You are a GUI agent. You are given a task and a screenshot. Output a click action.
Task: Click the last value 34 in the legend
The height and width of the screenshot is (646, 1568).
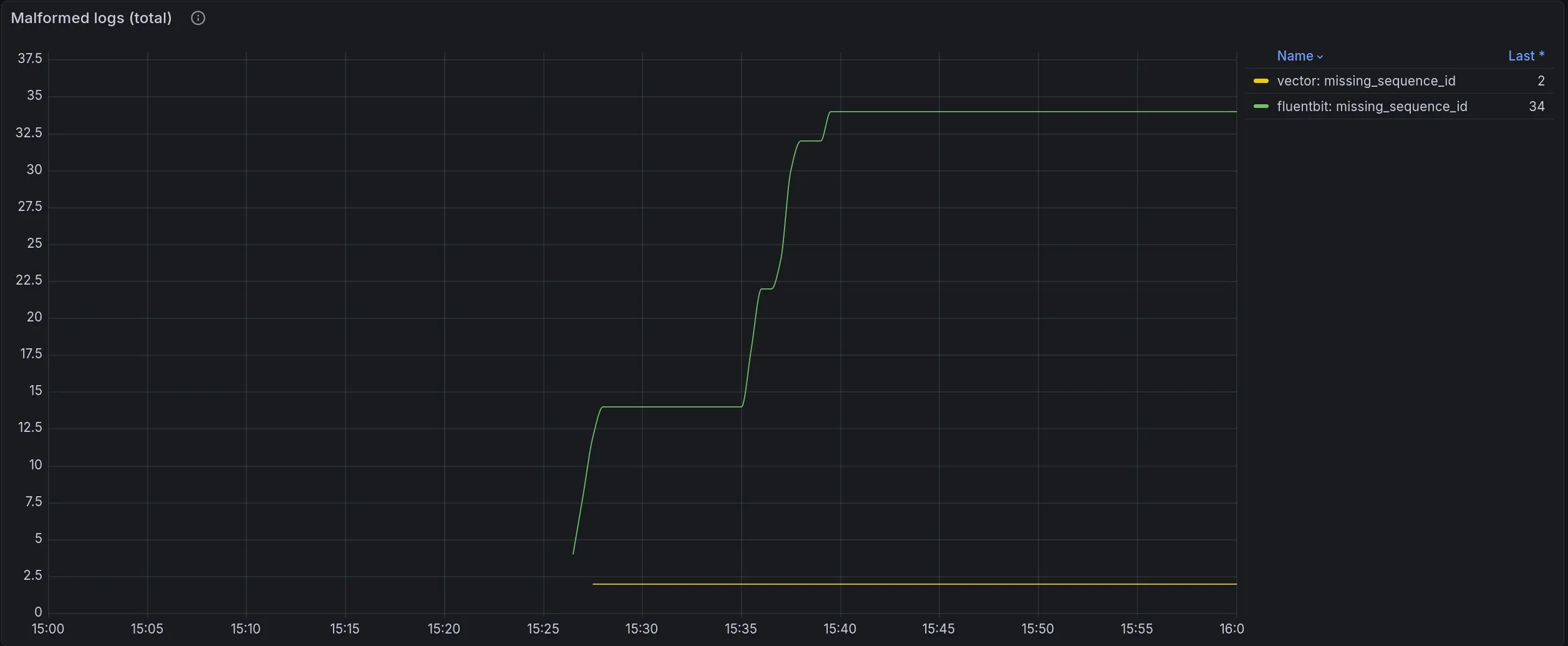tap(1536, 107)
